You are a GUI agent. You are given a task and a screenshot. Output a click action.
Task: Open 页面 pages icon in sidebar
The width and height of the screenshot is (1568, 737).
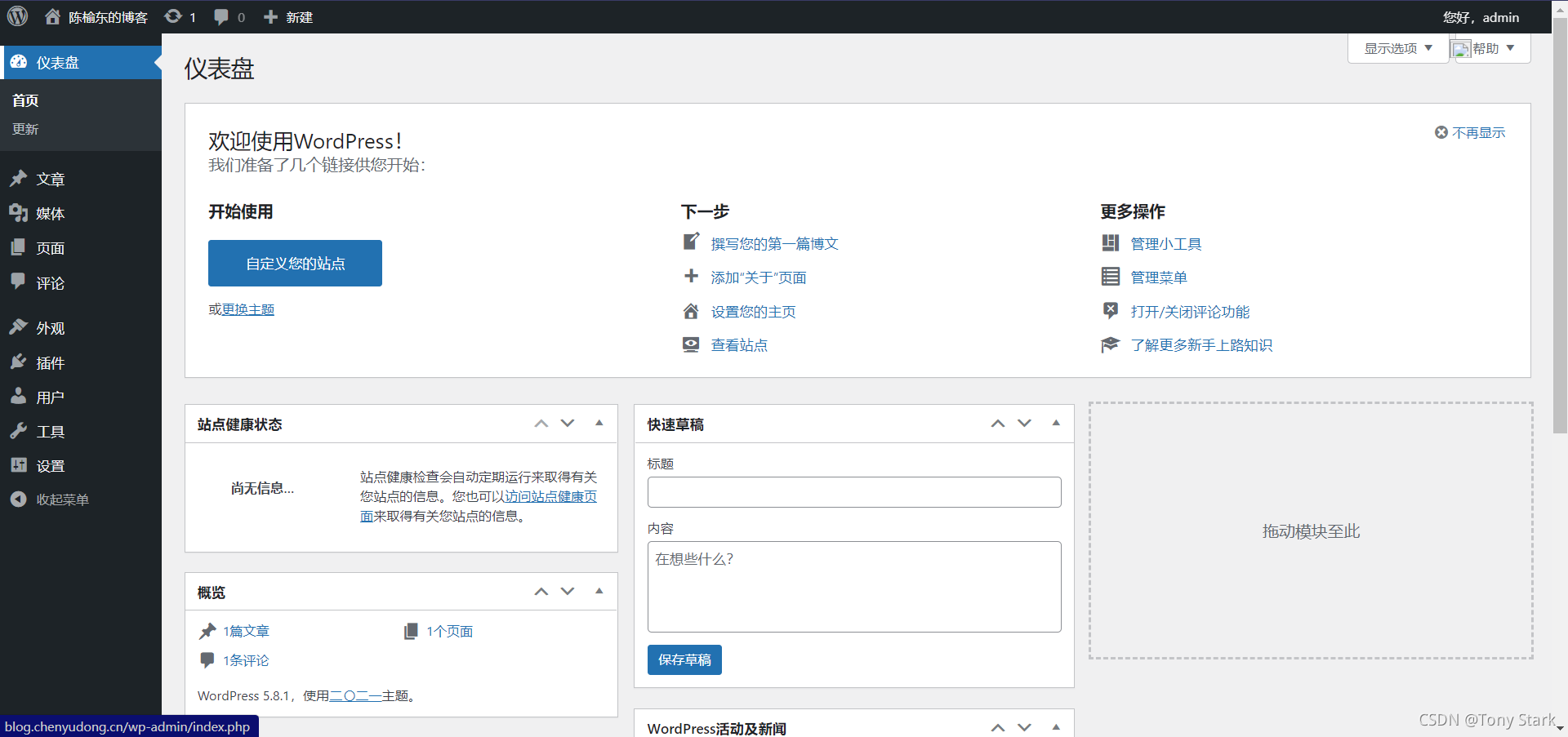pyautogui.click(x=19, y=247)
